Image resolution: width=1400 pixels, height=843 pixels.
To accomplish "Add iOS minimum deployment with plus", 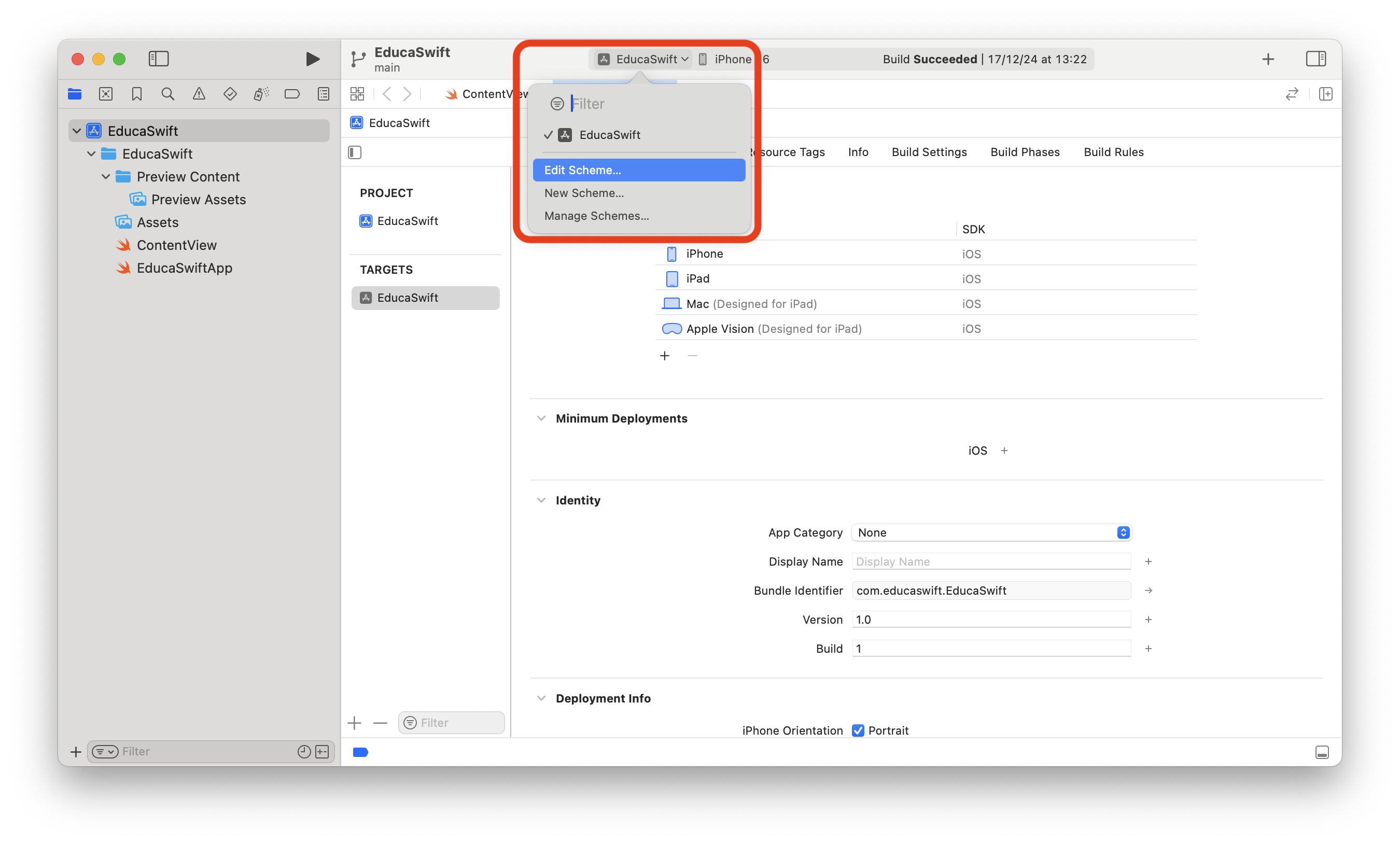I will point(1003,451).
